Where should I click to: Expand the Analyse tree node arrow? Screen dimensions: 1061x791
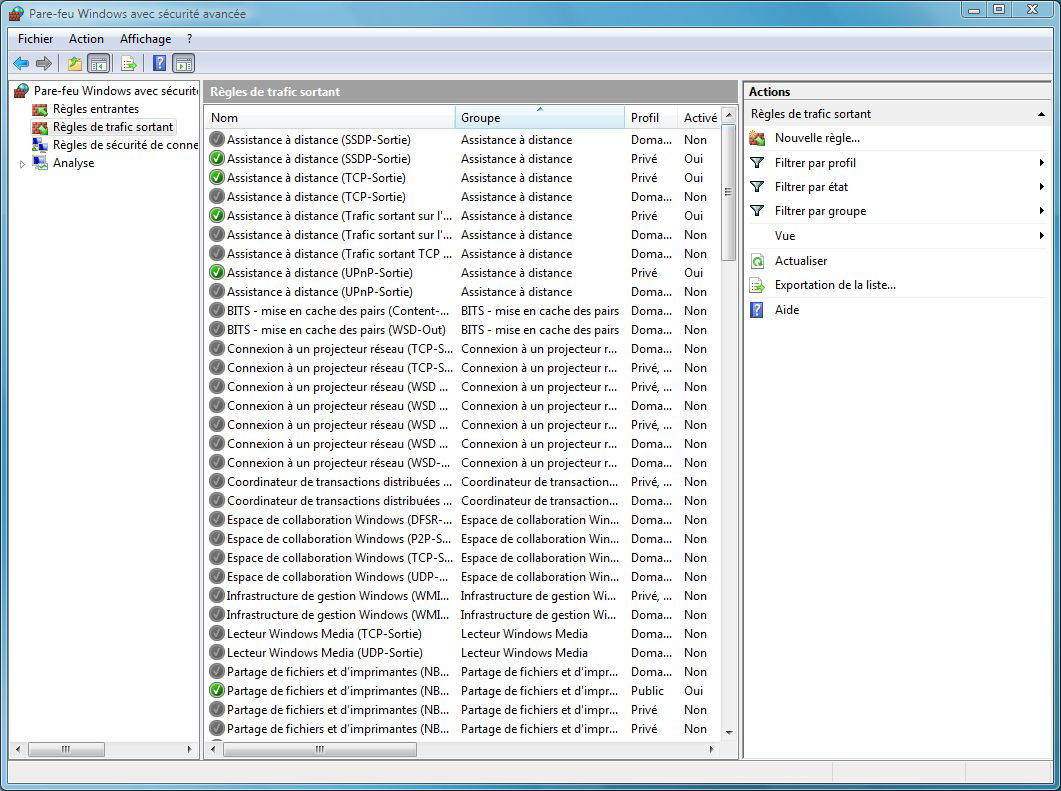(22, 164)
